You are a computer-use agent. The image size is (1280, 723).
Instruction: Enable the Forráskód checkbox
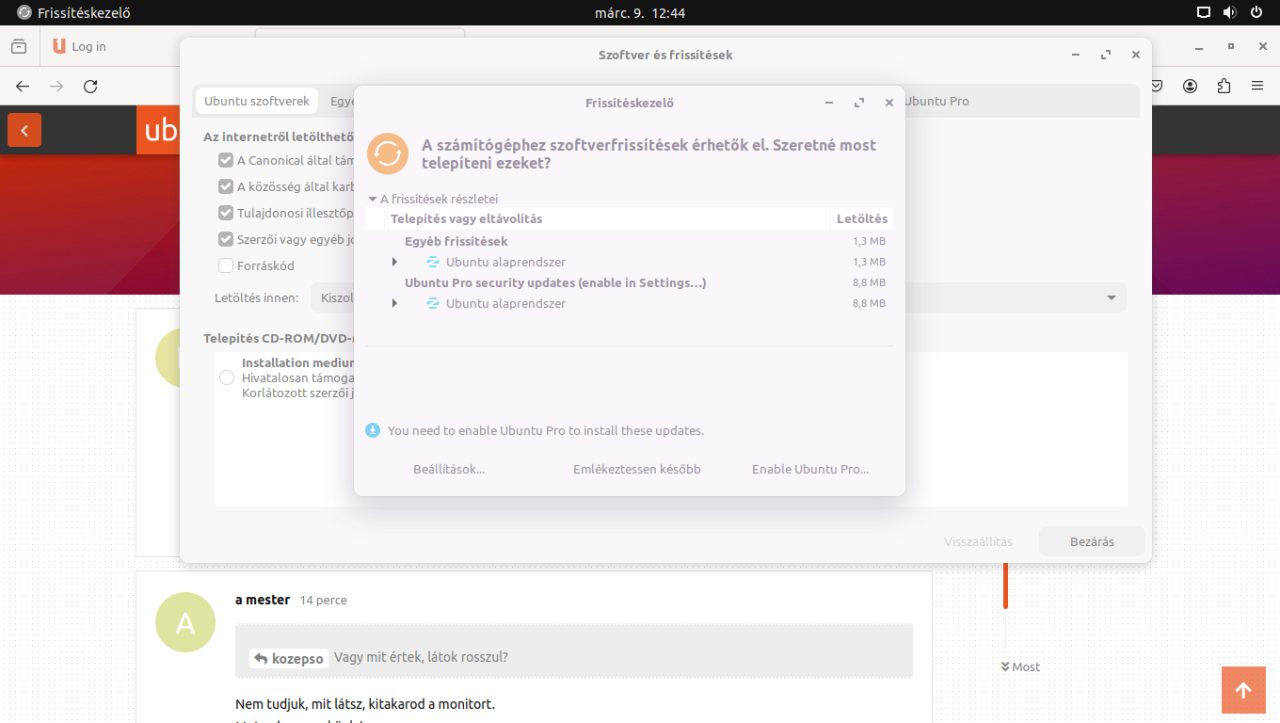[x=226, y=266]
